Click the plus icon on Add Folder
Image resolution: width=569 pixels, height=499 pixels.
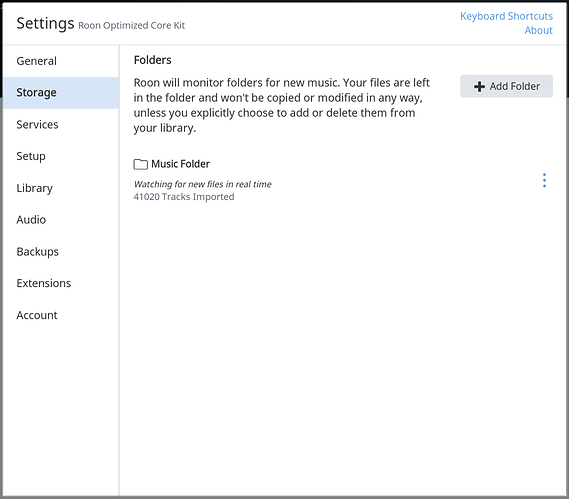479,86
